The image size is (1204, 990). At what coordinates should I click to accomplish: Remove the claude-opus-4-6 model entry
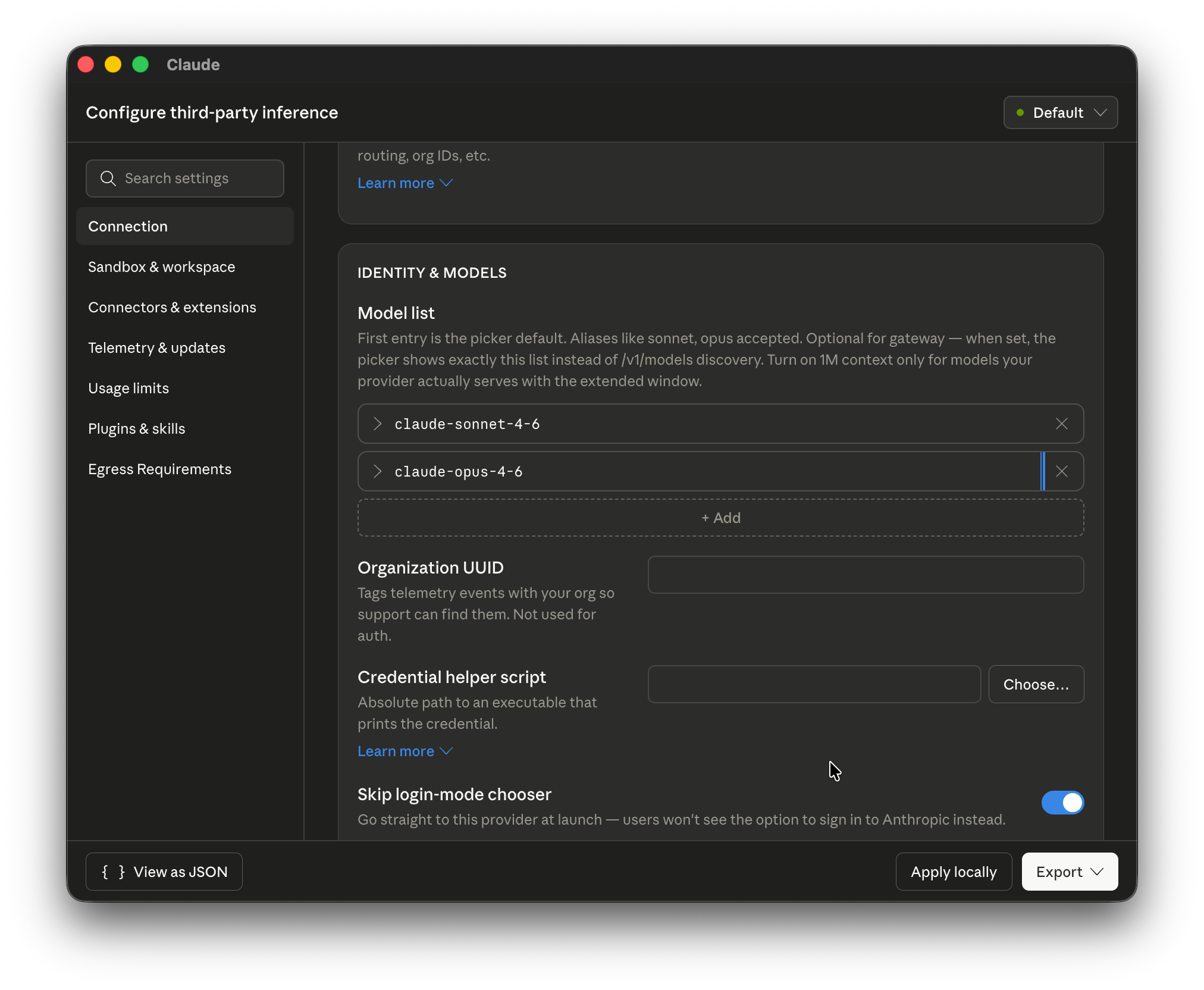[1061, 471]
